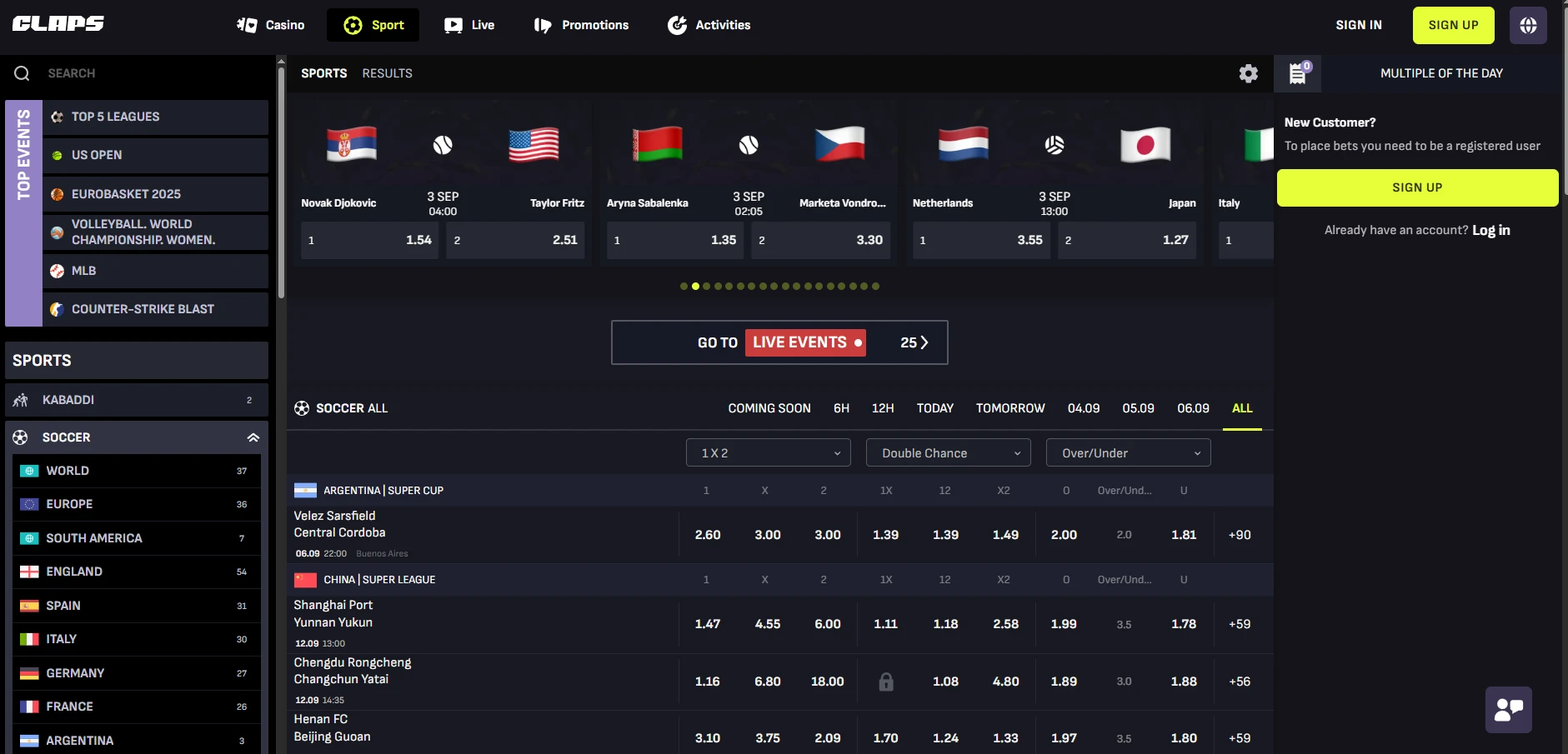Open the Double Chance market dropdown
This screenshot has width=1568, height=754.
click(x=947, y=452)
